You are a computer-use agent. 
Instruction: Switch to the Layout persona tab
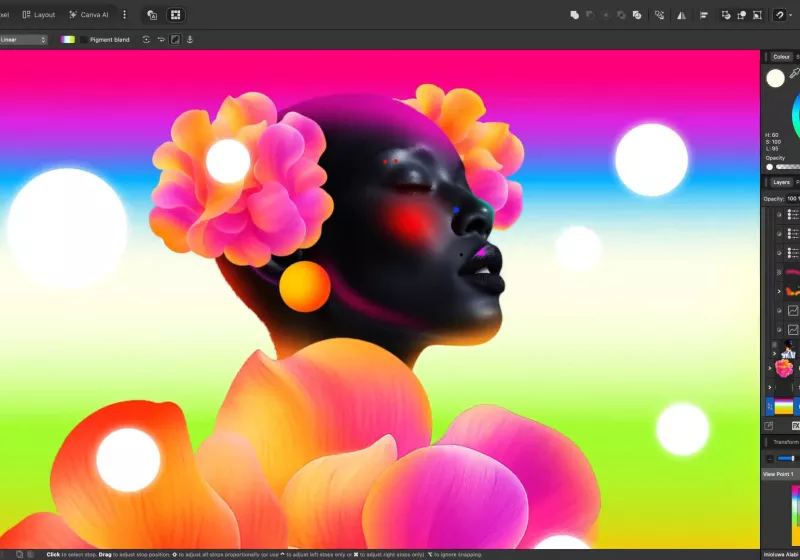point(39,15)
